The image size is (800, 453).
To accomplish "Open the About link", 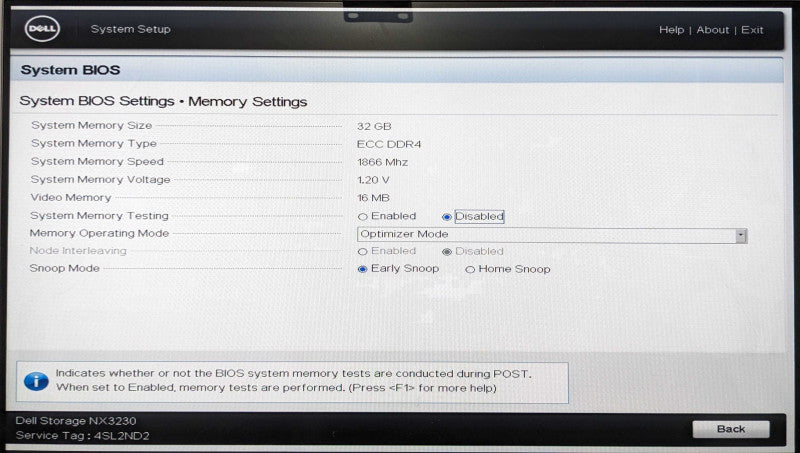I will click(712, 30).
